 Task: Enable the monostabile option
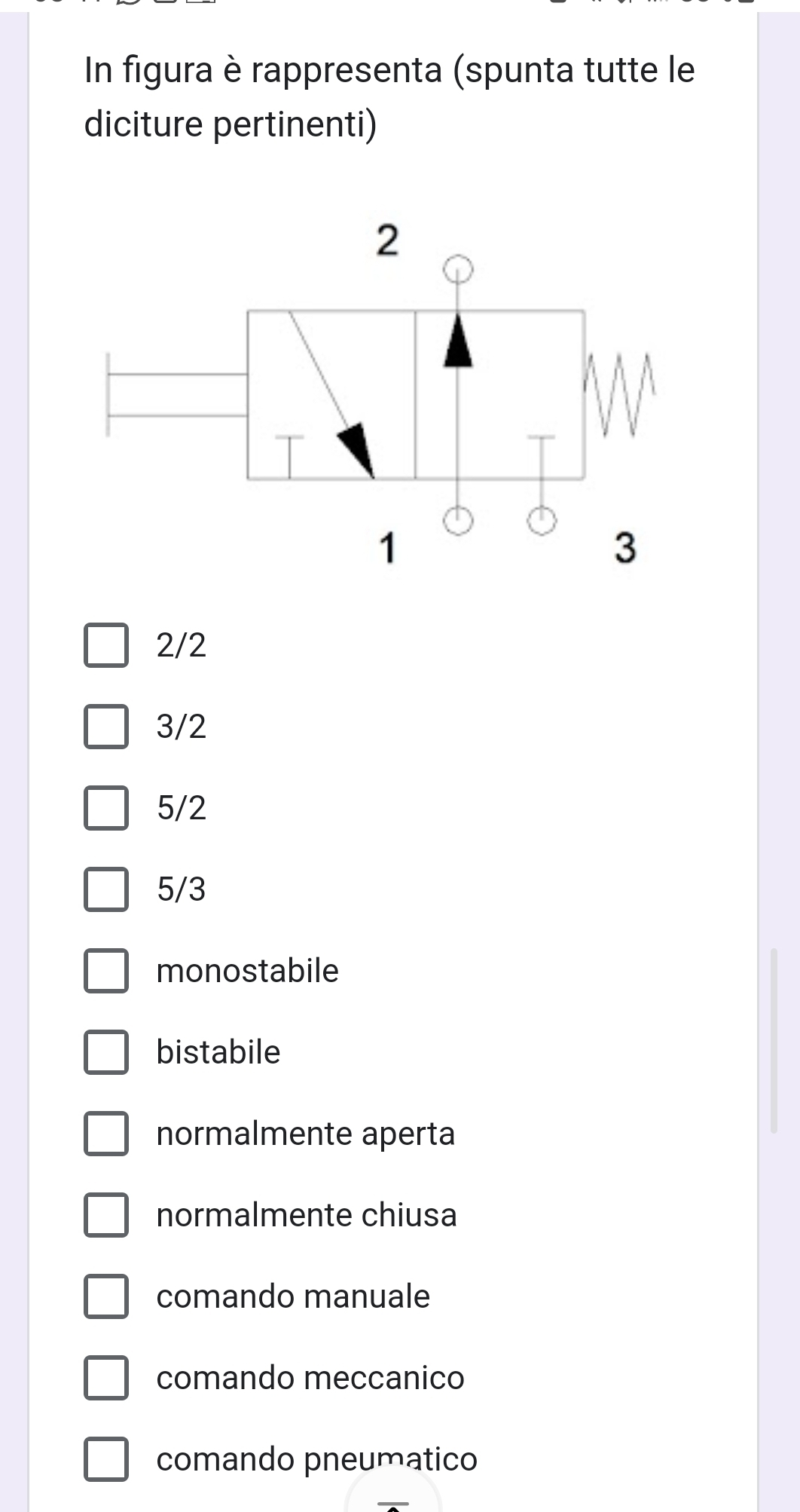[106, 971]
